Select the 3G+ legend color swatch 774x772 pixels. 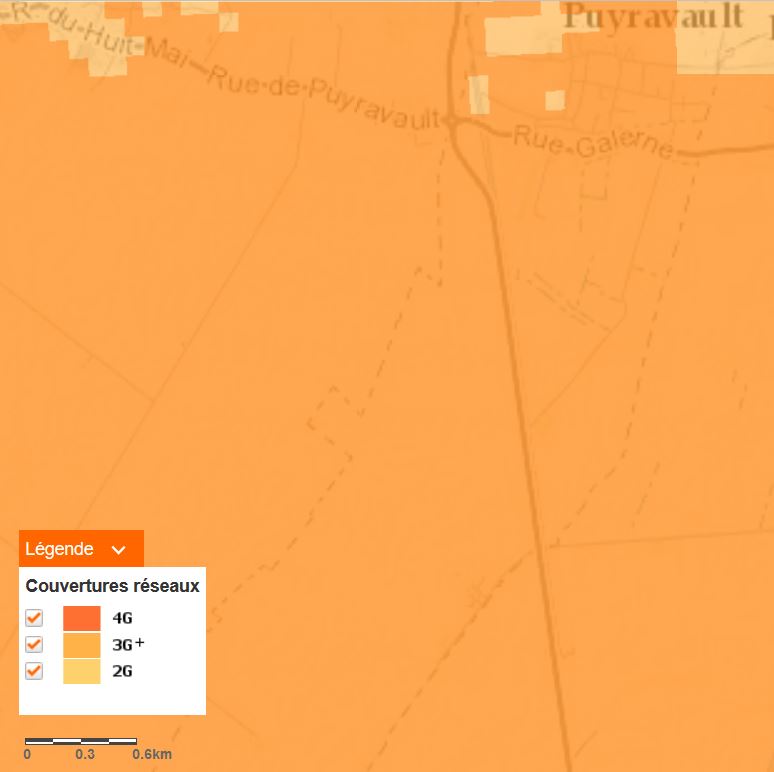click(82, 644)
